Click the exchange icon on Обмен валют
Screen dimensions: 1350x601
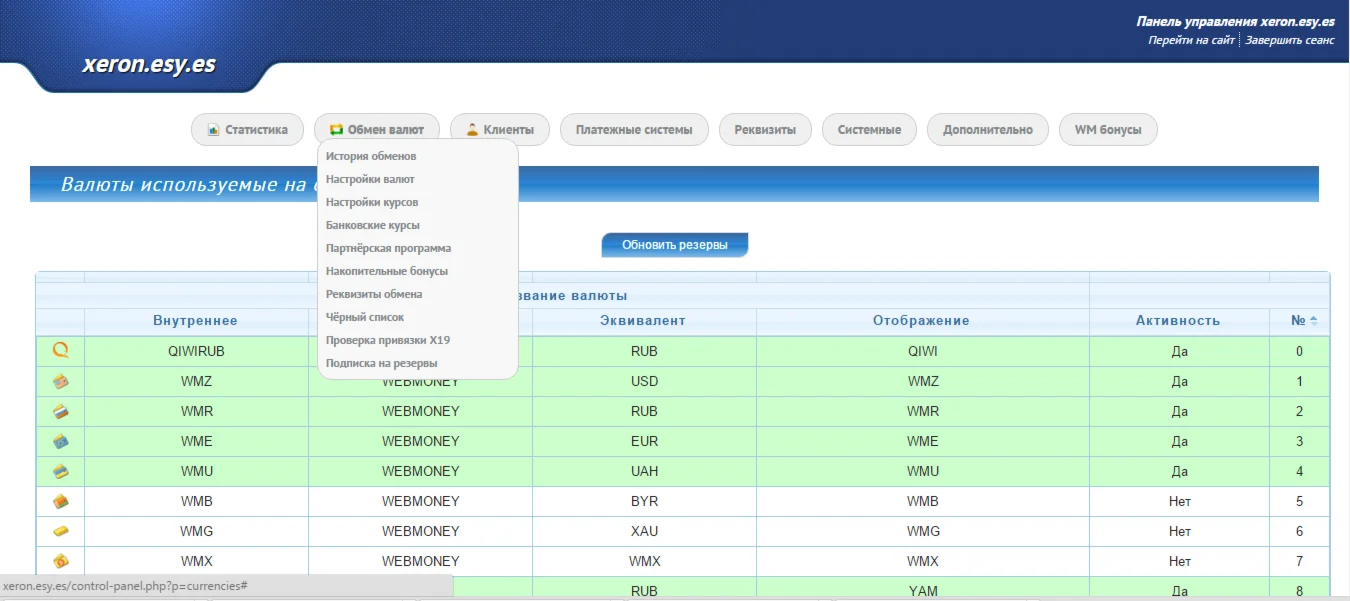click(x=337, y=129)
